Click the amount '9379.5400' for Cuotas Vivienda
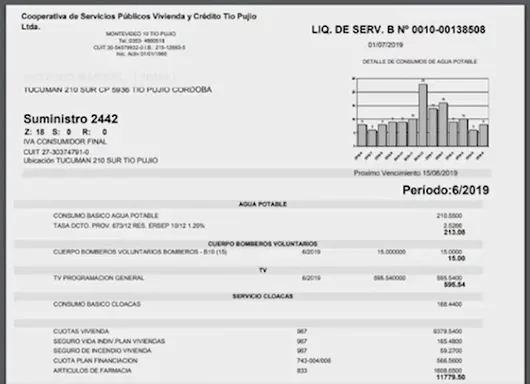 (448, 331)
